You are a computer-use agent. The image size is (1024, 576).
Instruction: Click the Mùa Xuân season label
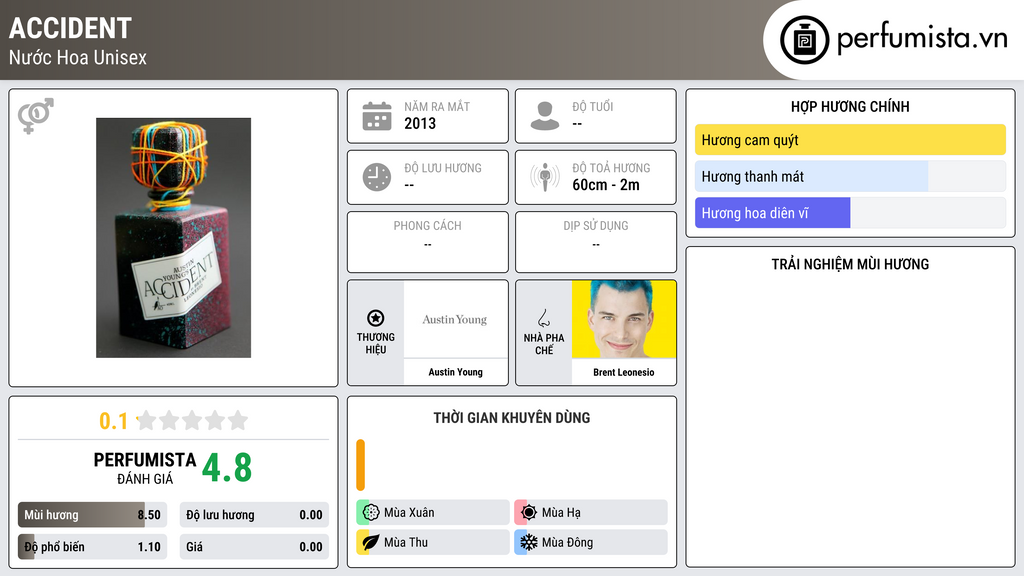click(409, 513)
